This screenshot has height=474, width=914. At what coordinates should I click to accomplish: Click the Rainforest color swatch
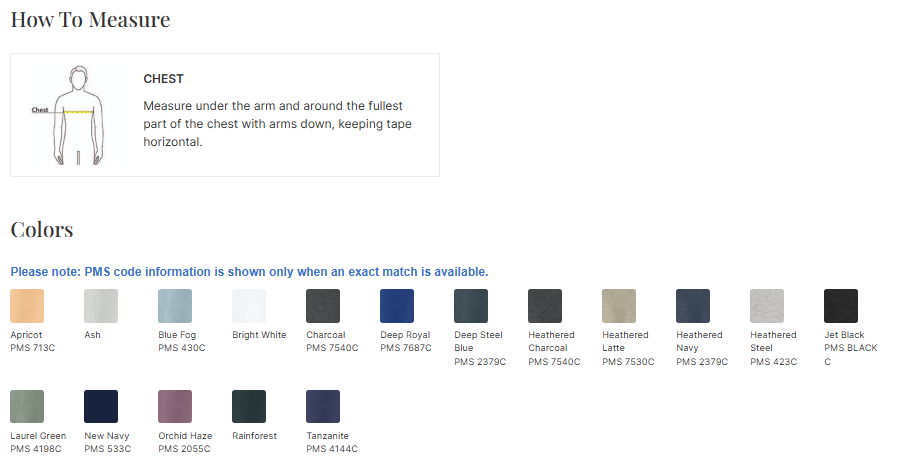tap(249, 407)
